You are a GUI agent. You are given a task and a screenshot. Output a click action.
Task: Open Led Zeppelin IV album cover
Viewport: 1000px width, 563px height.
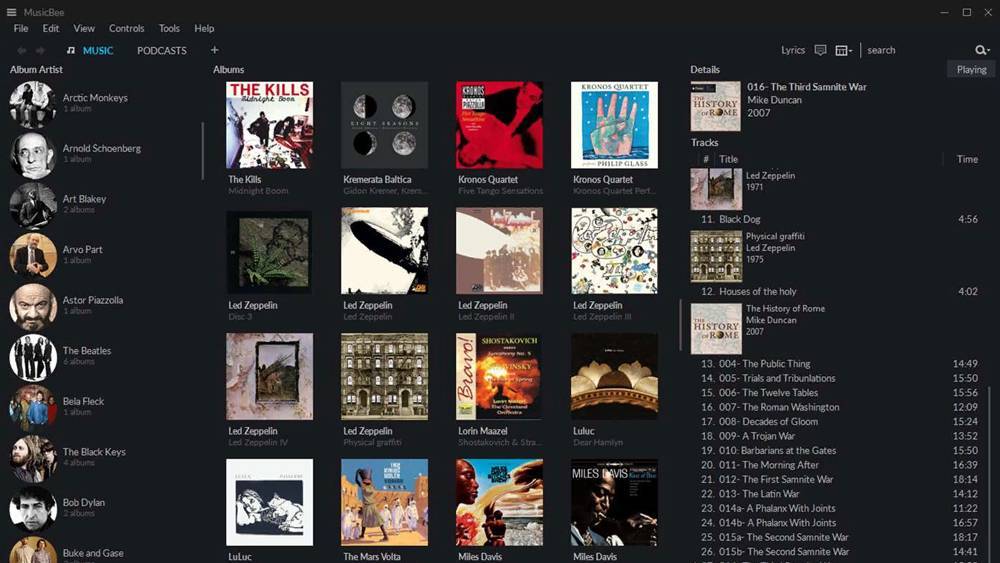pyautogui.click(x=269, y=376)
